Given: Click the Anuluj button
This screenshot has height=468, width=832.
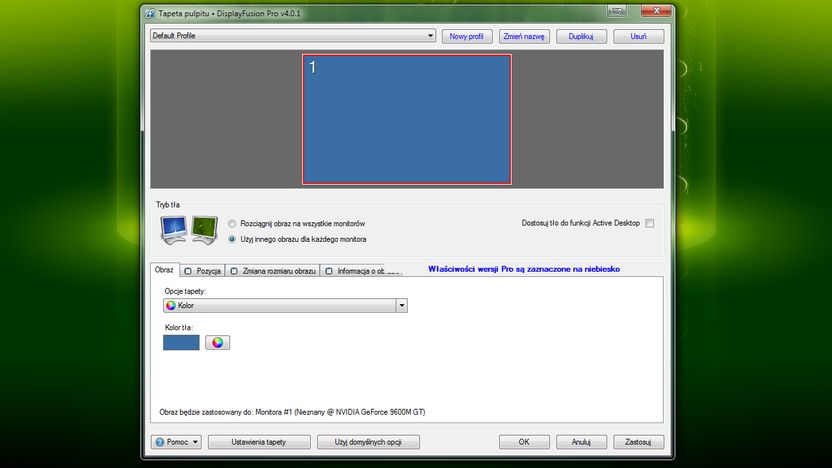Looking at the screenshot, I should pyautogui.click(x=581, y=442).
